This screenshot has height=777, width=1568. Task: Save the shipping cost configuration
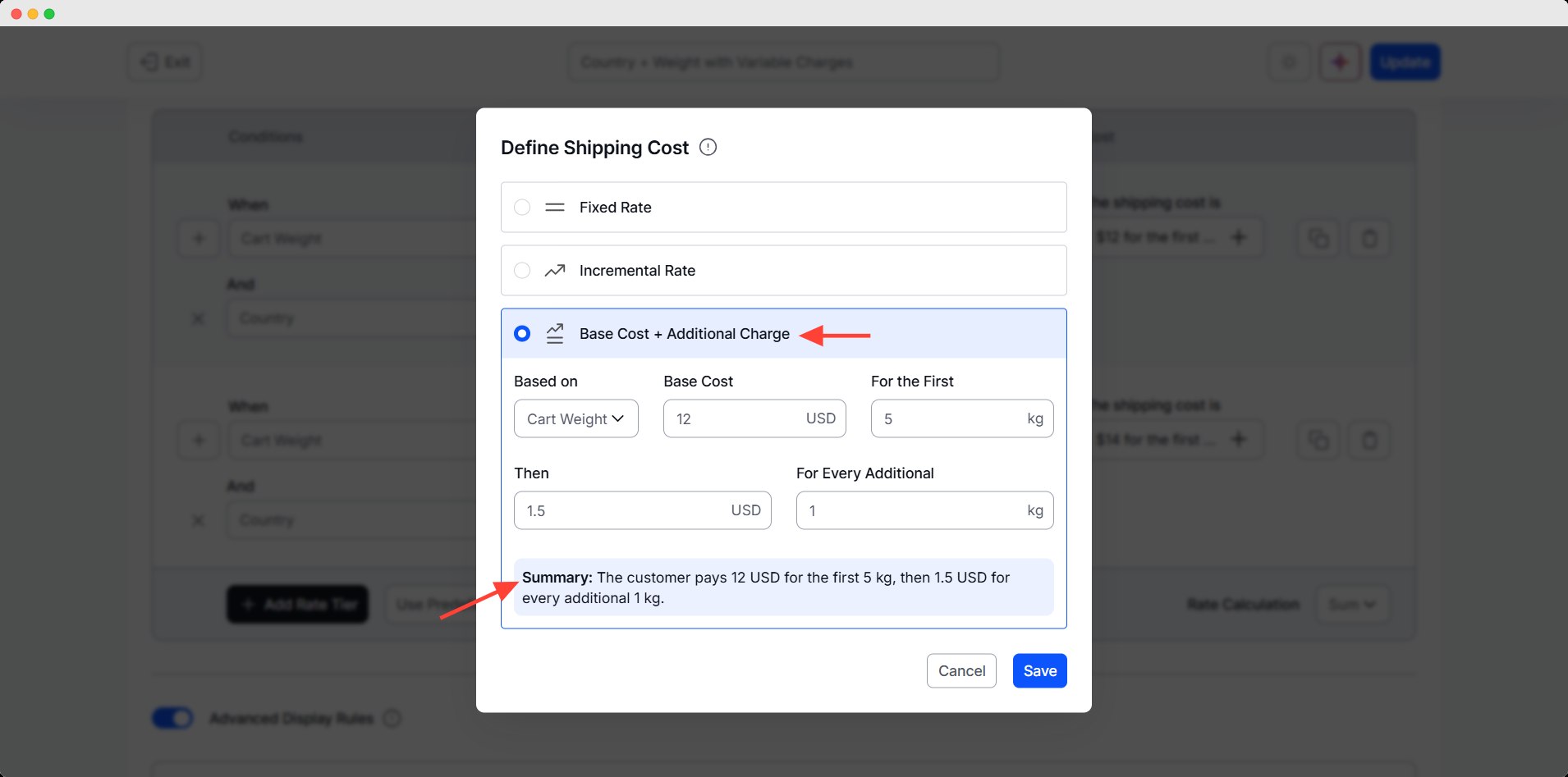pos(1038,670)
